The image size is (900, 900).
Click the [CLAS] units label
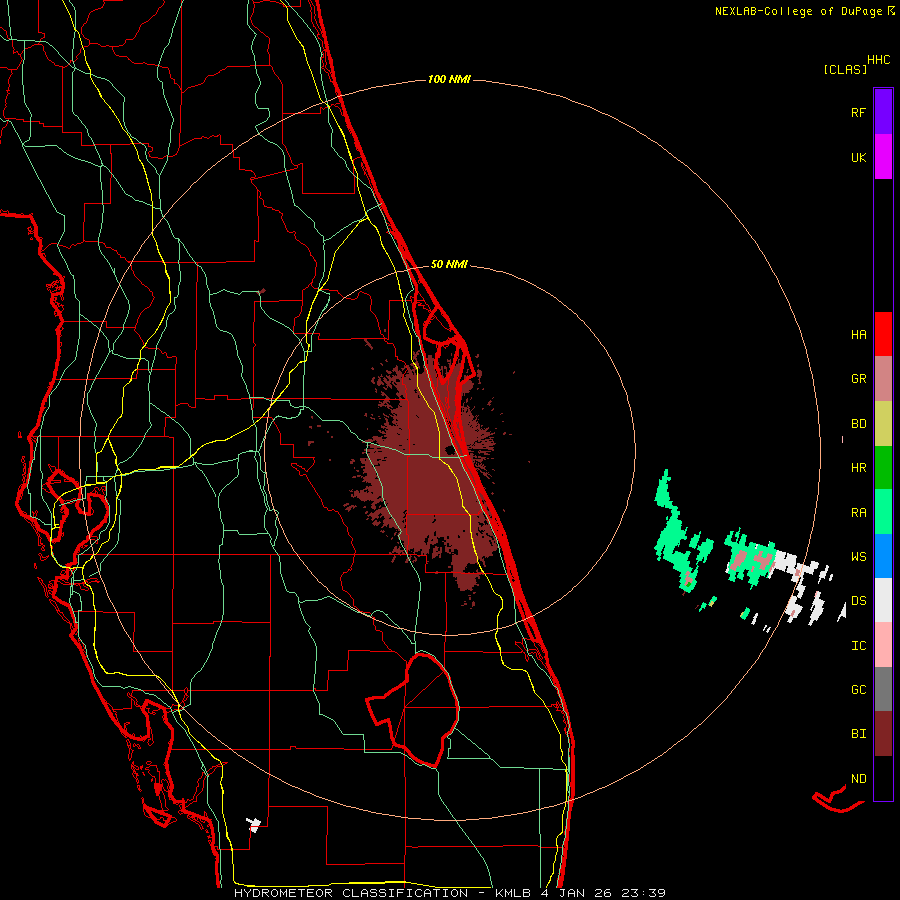[x=845, y=70]
